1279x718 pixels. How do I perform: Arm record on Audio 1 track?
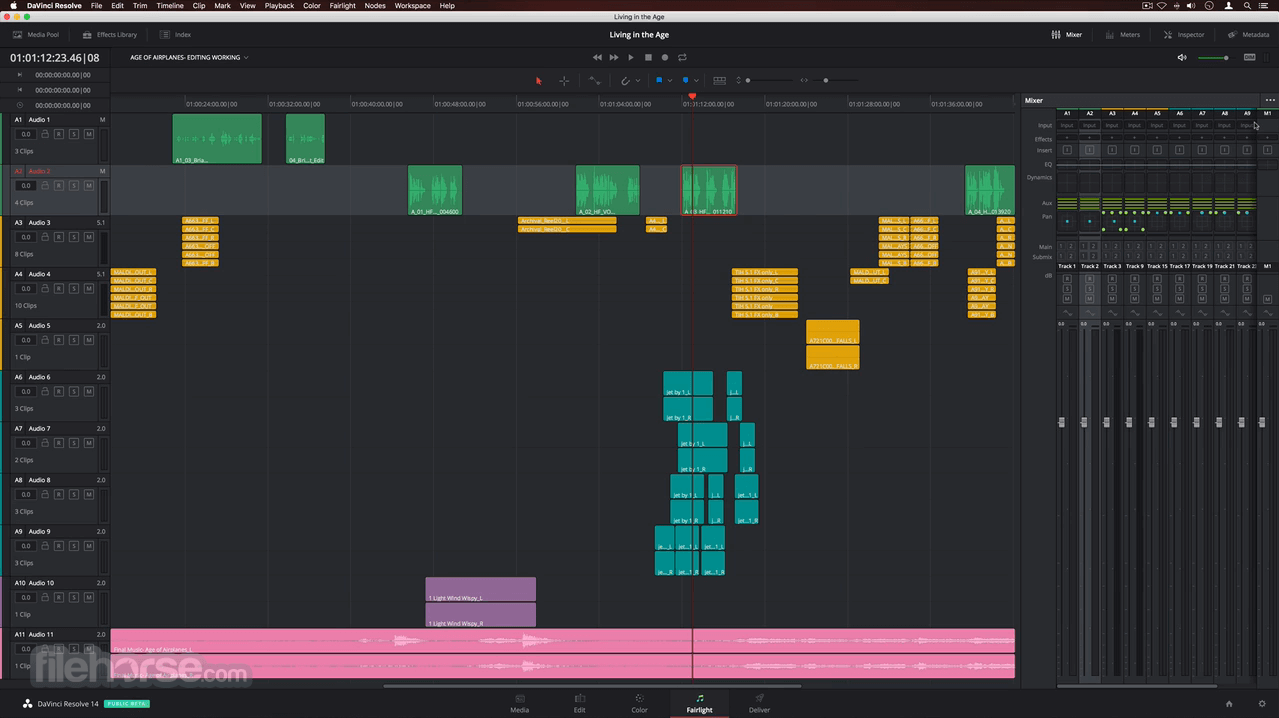tap(59, 134)
